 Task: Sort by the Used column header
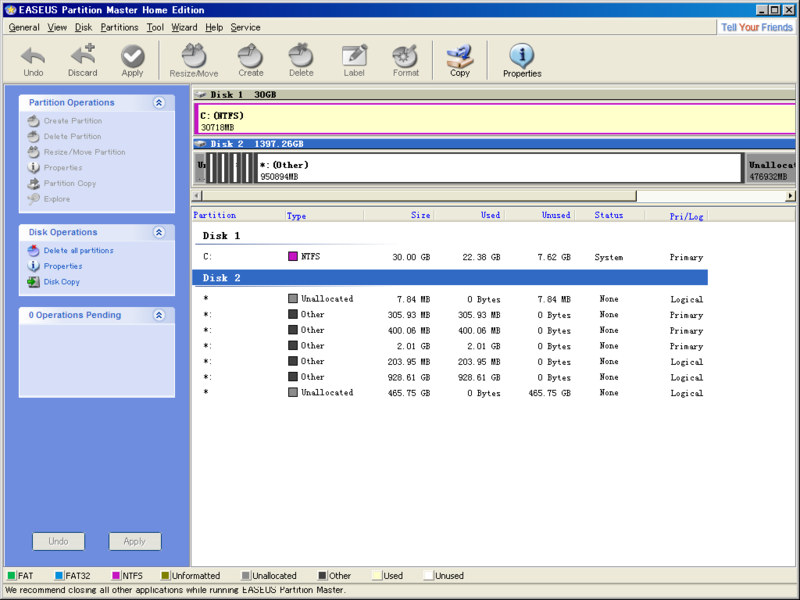[x=469, y=215]
